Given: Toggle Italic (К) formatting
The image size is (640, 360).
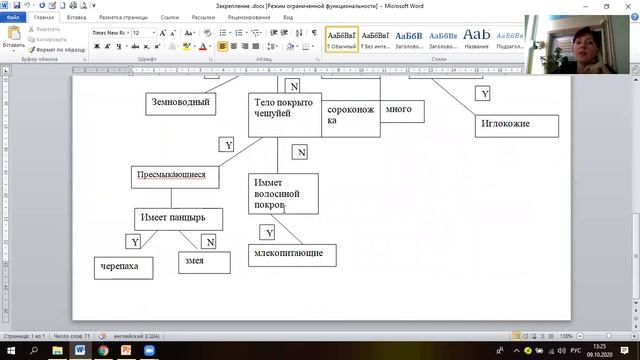Looking at the screenshot, I should click(x=108, y=47).
